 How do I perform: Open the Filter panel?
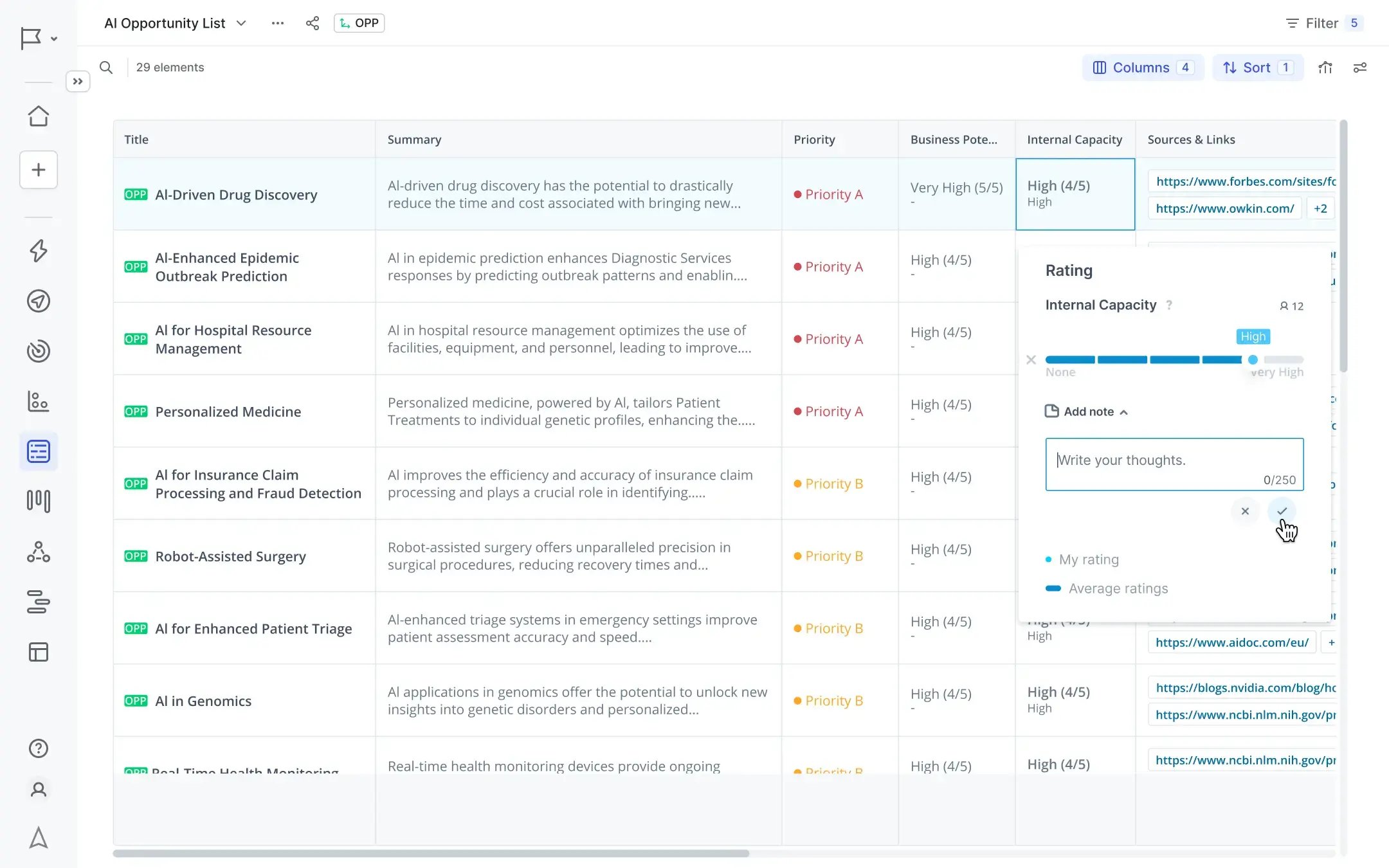(1323, 23)
